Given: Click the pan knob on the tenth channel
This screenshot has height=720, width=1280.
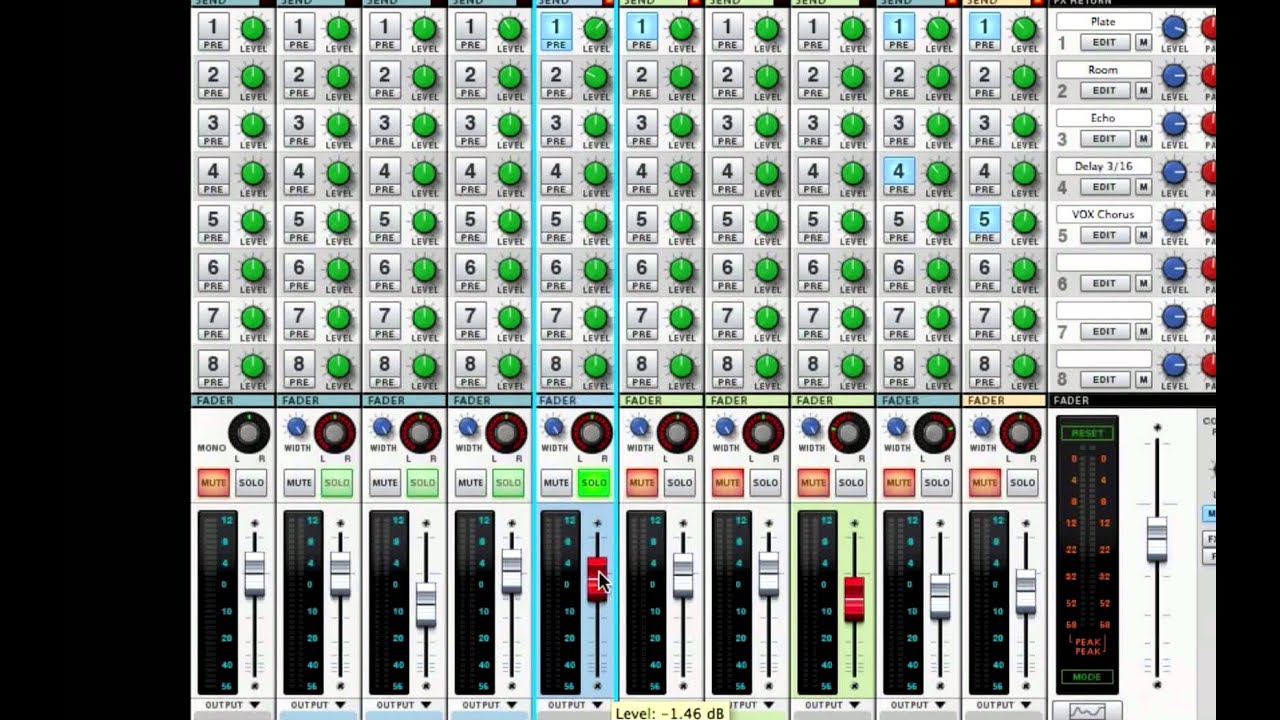Looking at the screenshot, I should tap(1020, 433).
